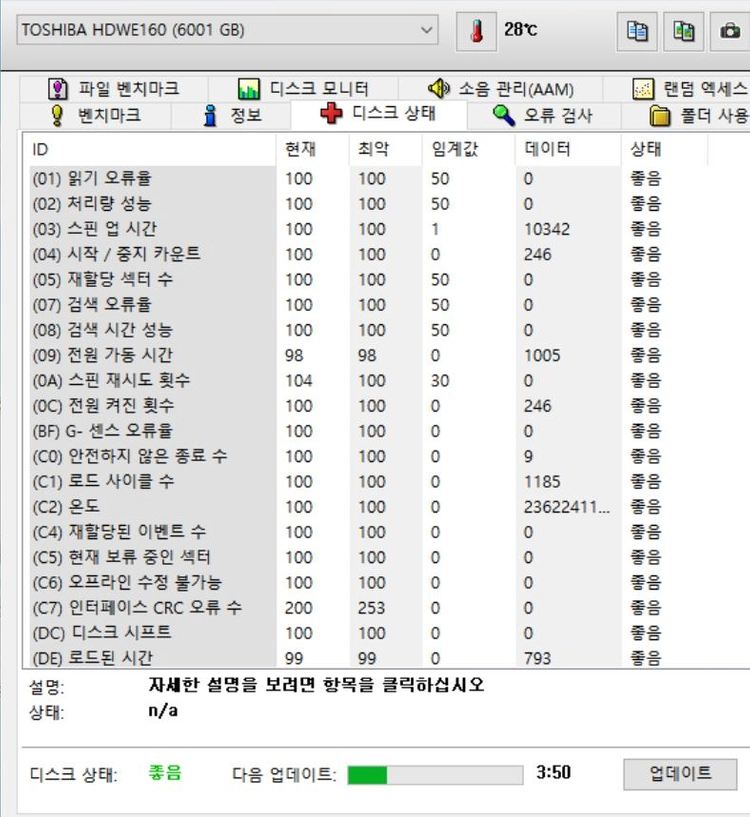
Task: Click the current value 104
Action: tap(299, 381)
